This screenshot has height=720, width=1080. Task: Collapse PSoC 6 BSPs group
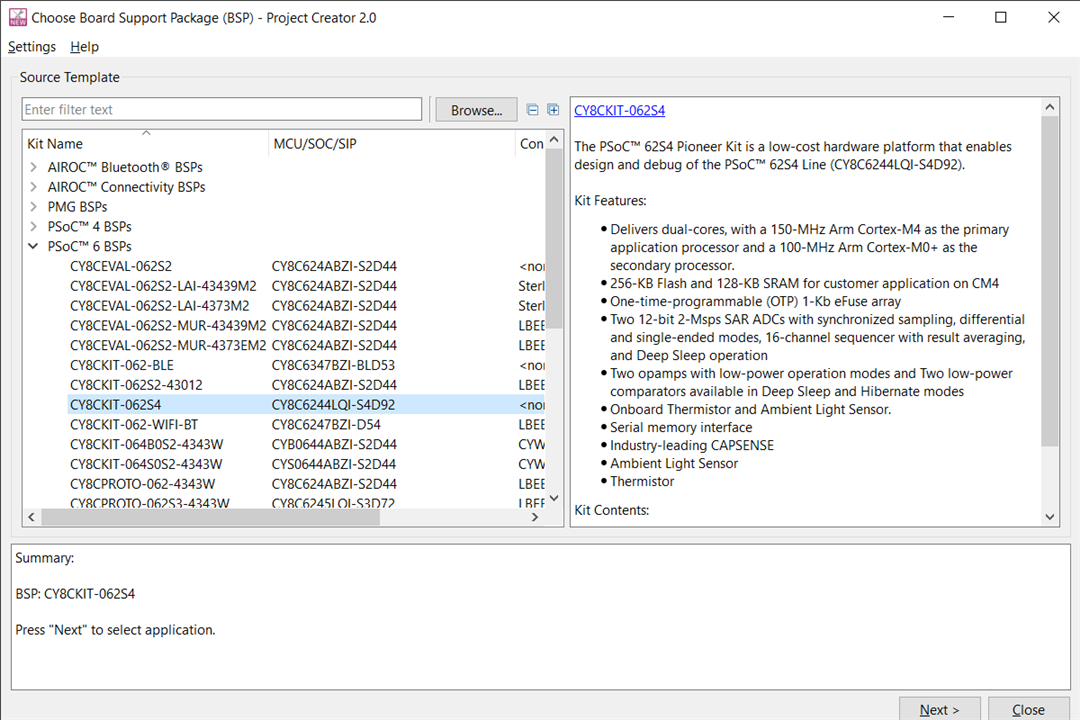click(x=33, y=246)
